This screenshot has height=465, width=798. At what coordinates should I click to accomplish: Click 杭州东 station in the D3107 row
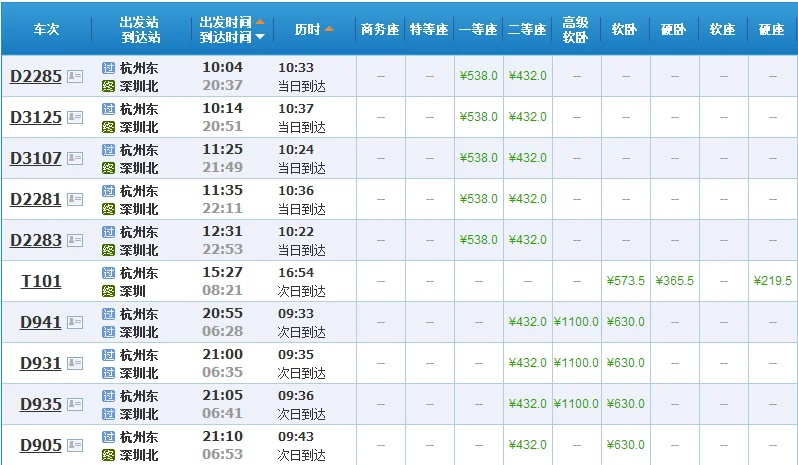point(139,150)
